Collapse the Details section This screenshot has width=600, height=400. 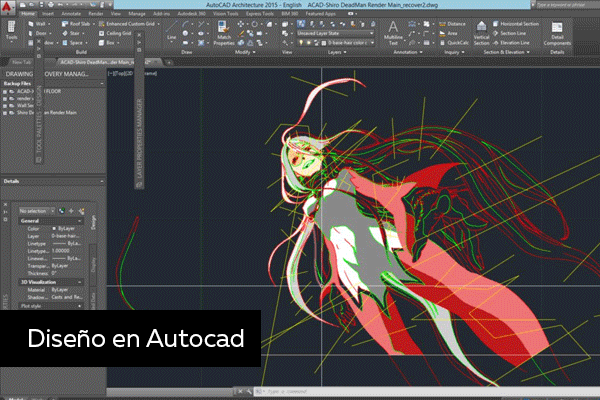(102, 181)
